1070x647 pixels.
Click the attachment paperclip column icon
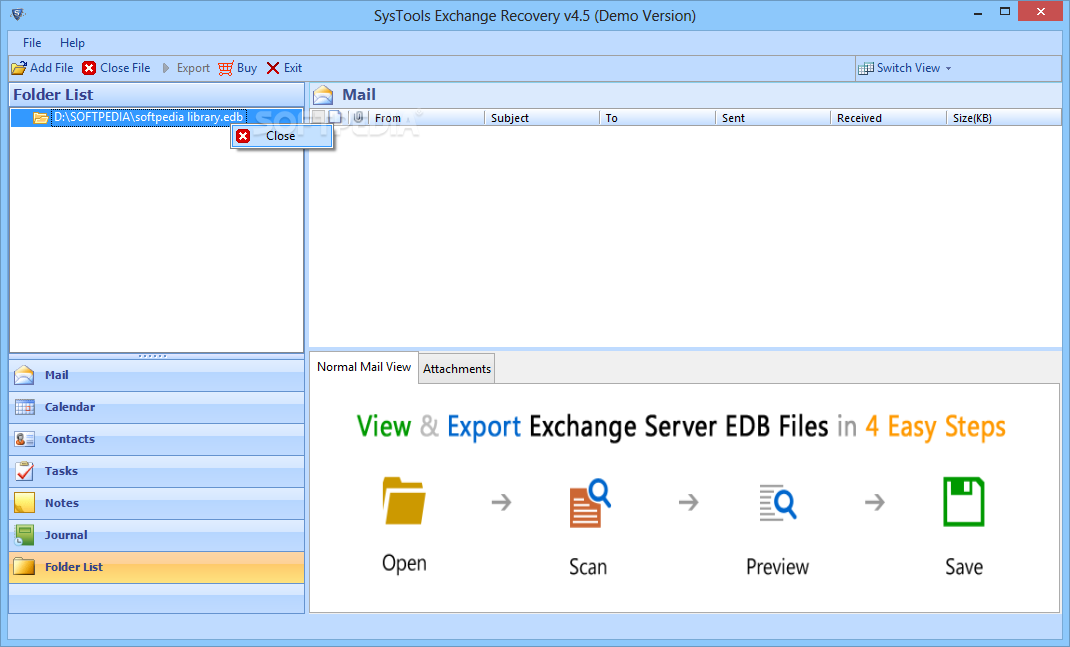(358, 117)
